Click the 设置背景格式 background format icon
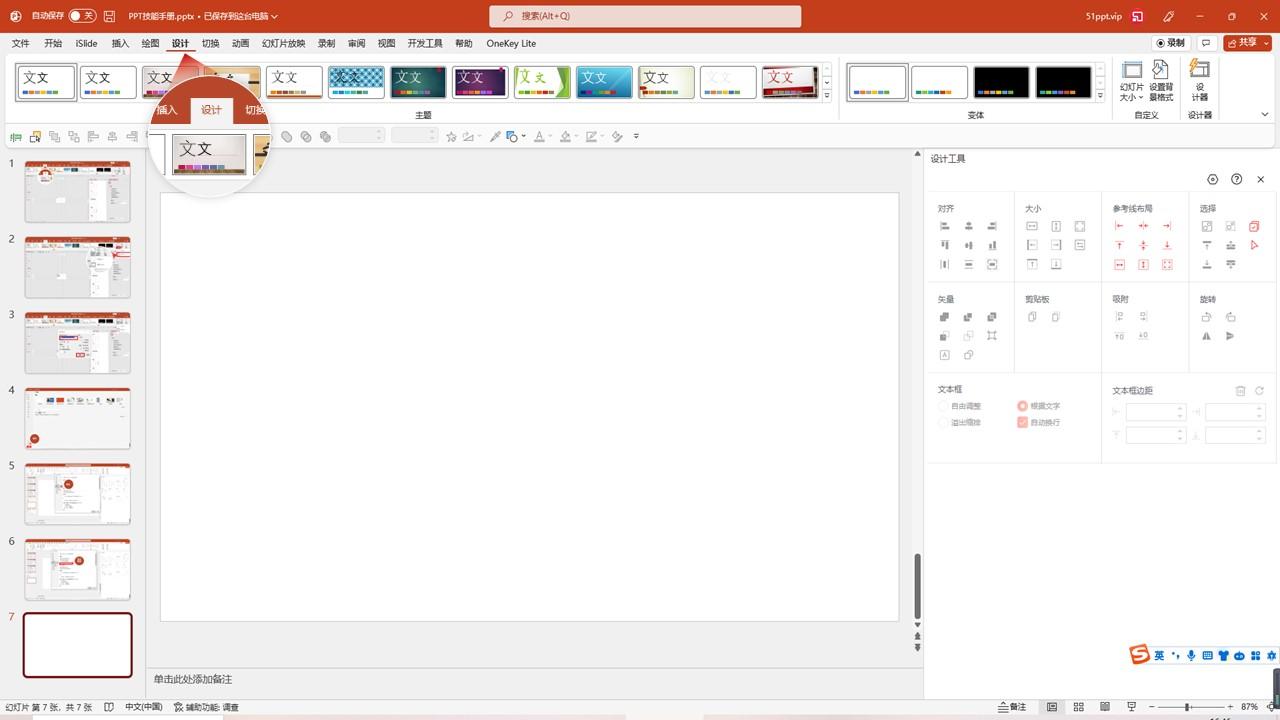The image size is (1280, 720). (1161, 80)
